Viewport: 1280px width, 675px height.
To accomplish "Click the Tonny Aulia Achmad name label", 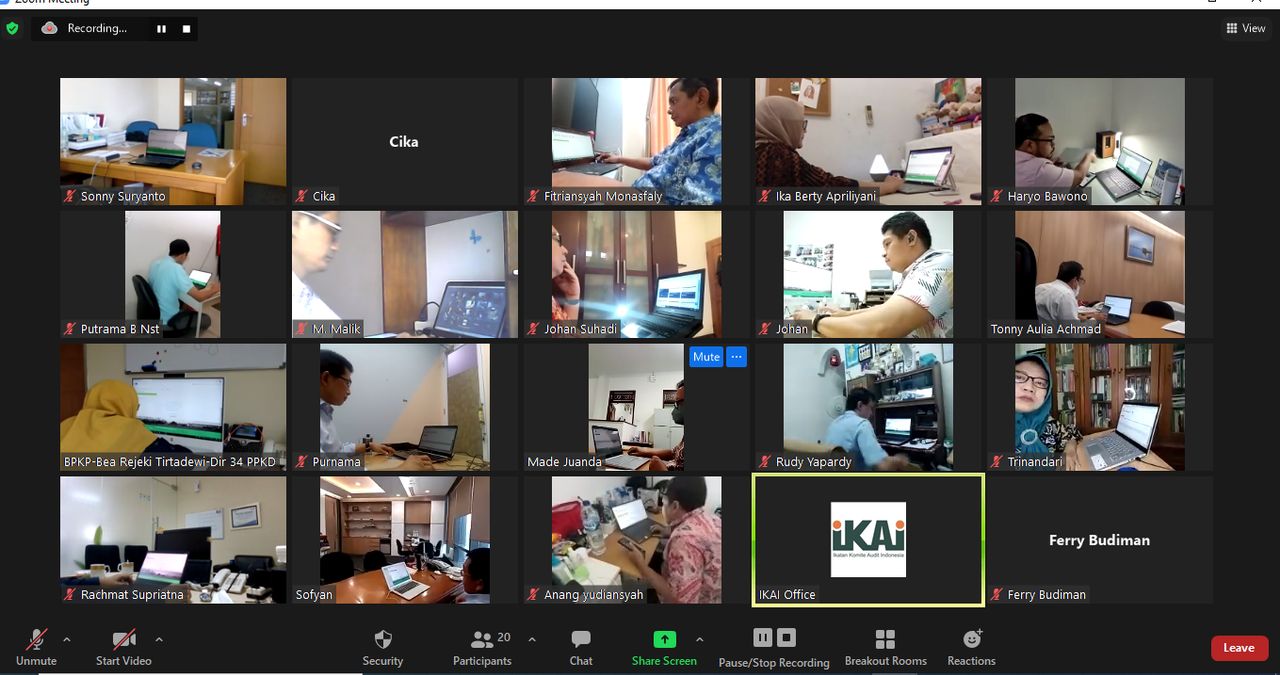I will tap(1045, 329).
